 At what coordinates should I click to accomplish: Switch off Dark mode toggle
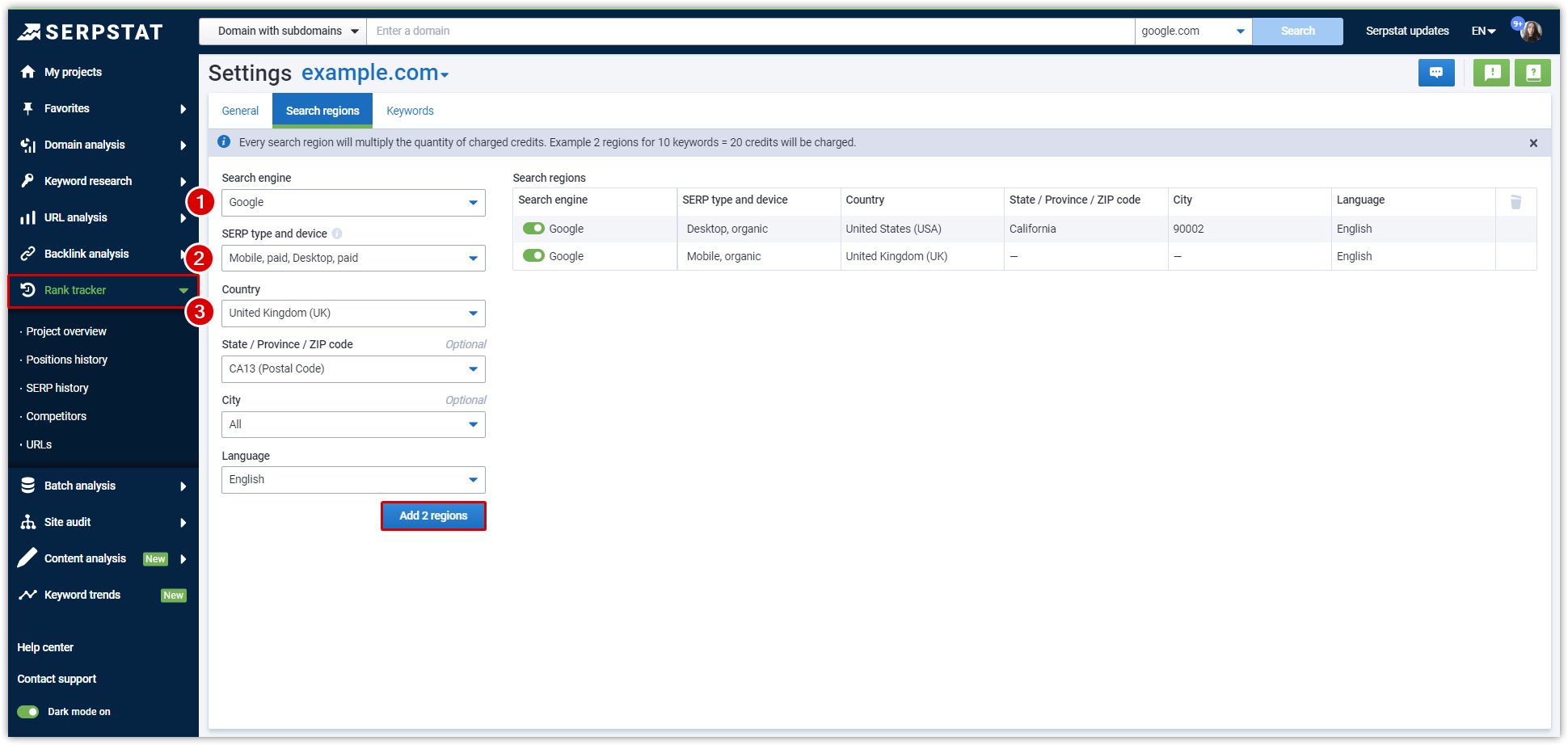28,712
